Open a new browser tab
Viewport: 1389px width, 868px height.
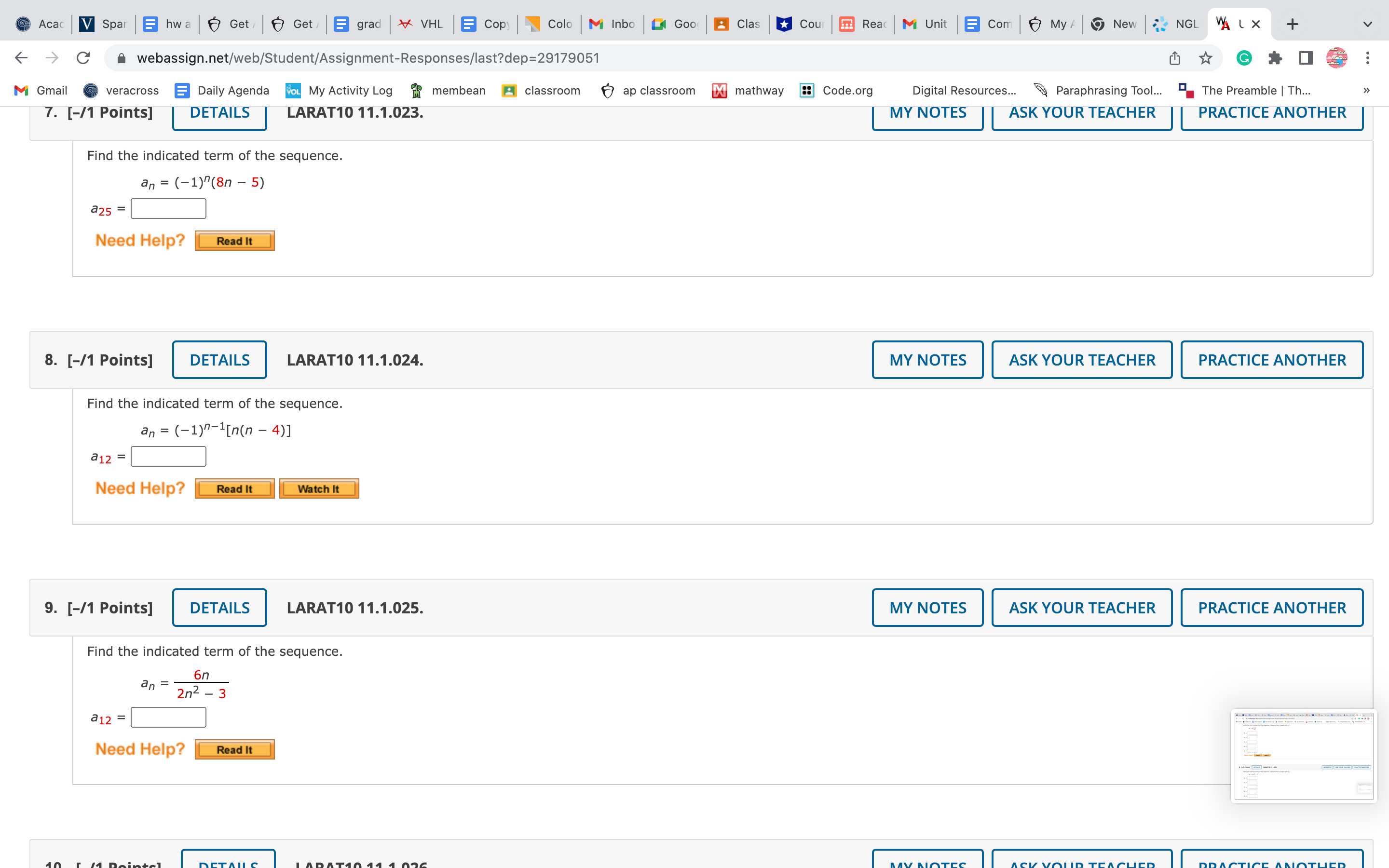pos(1292,24)
